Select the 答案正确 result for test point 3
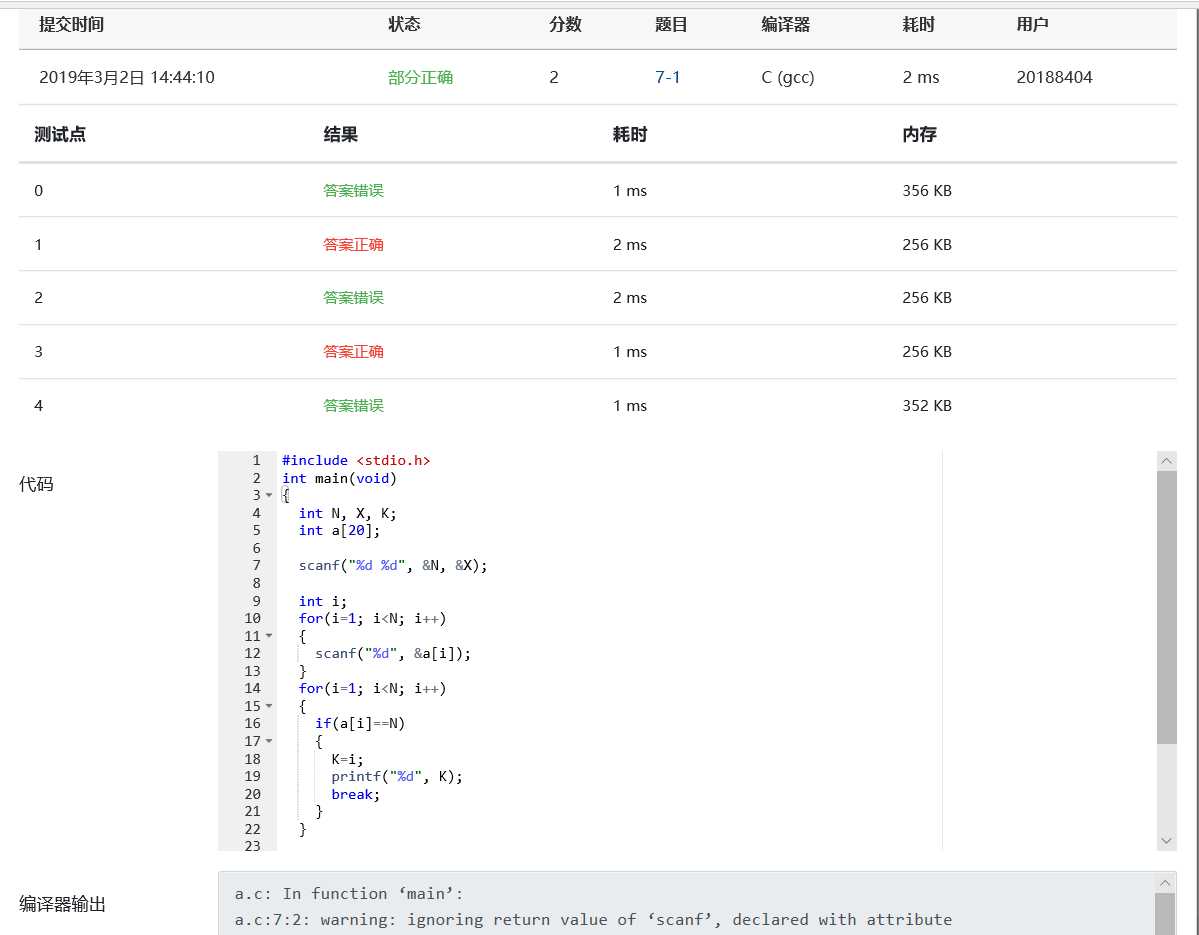This screenshot has width=1199, height=935. pos(353,351)
